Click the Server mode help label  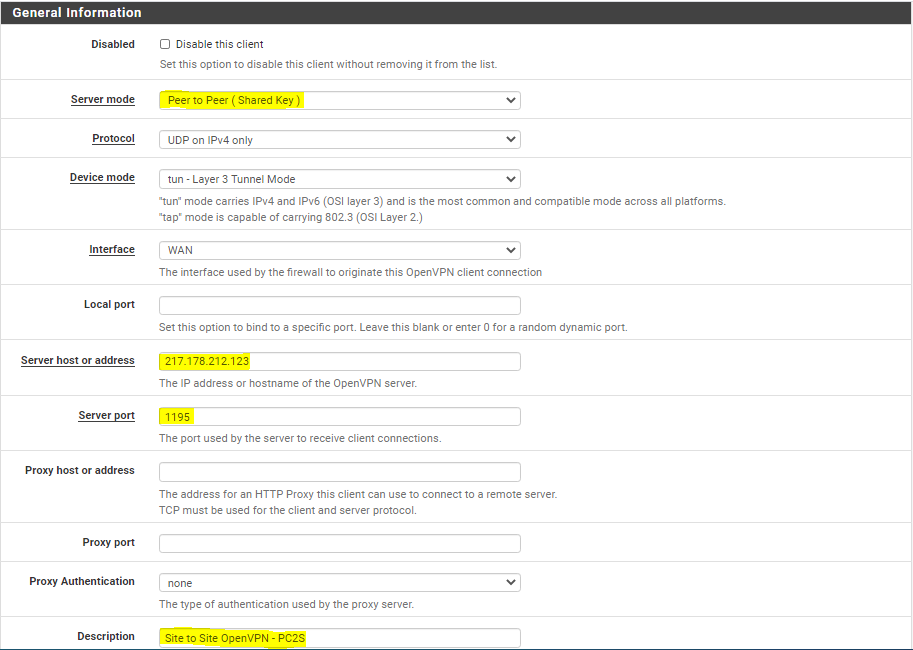pyautogui.click(x=102, y=100)
